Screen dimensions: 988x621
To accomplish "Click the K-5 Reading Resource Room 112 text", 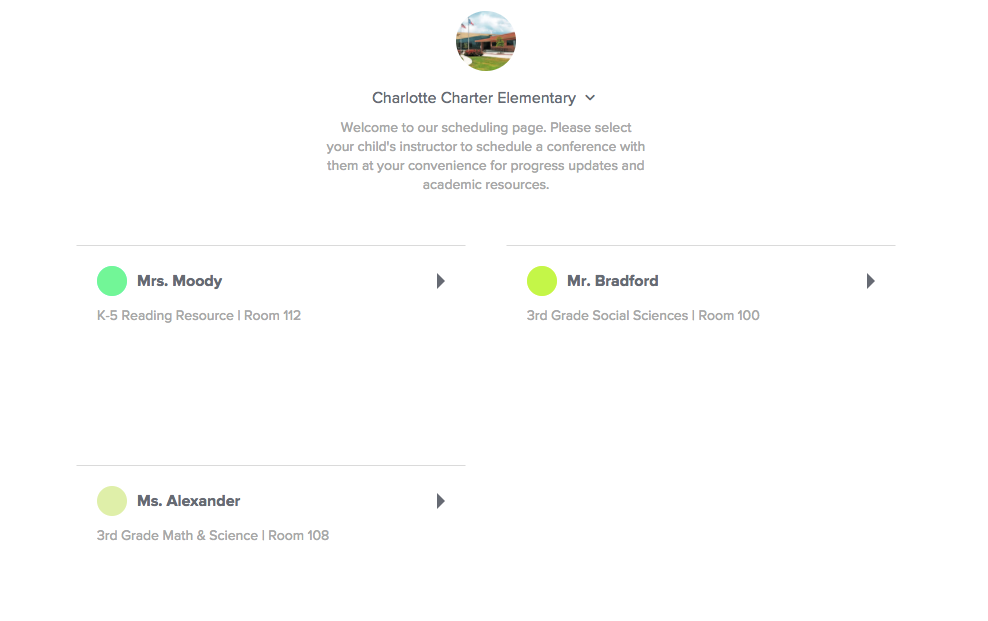I will click(x=197, y=315).
